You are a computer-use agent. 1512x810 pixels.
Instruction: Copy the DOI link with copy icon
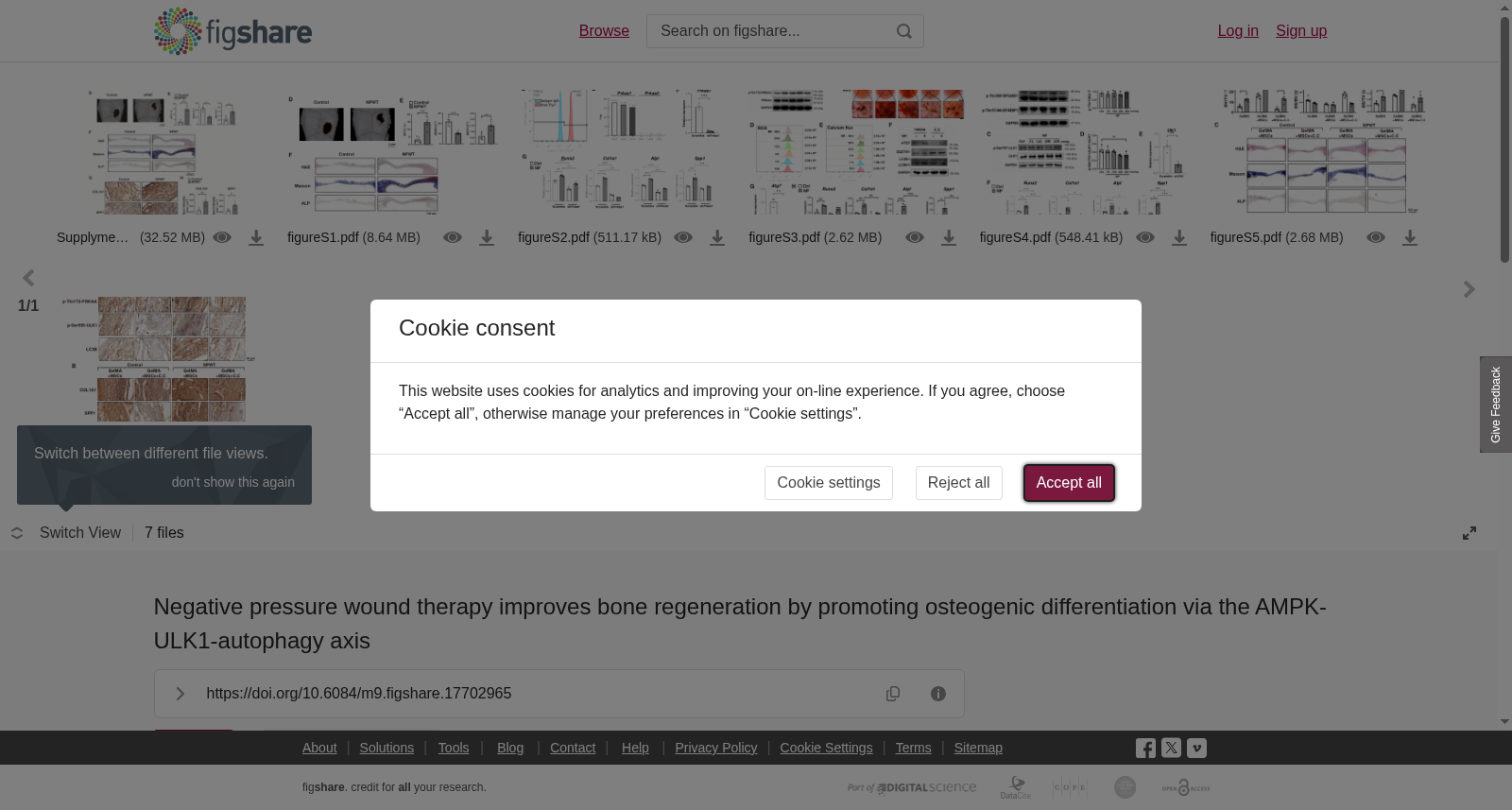[x=893, y=694]
